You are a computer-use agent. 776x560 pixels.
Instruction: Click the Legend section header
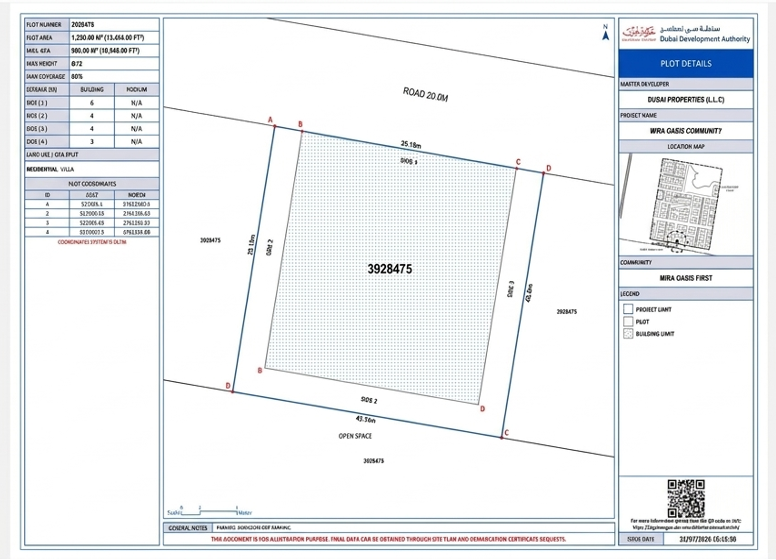coord(686,292)
